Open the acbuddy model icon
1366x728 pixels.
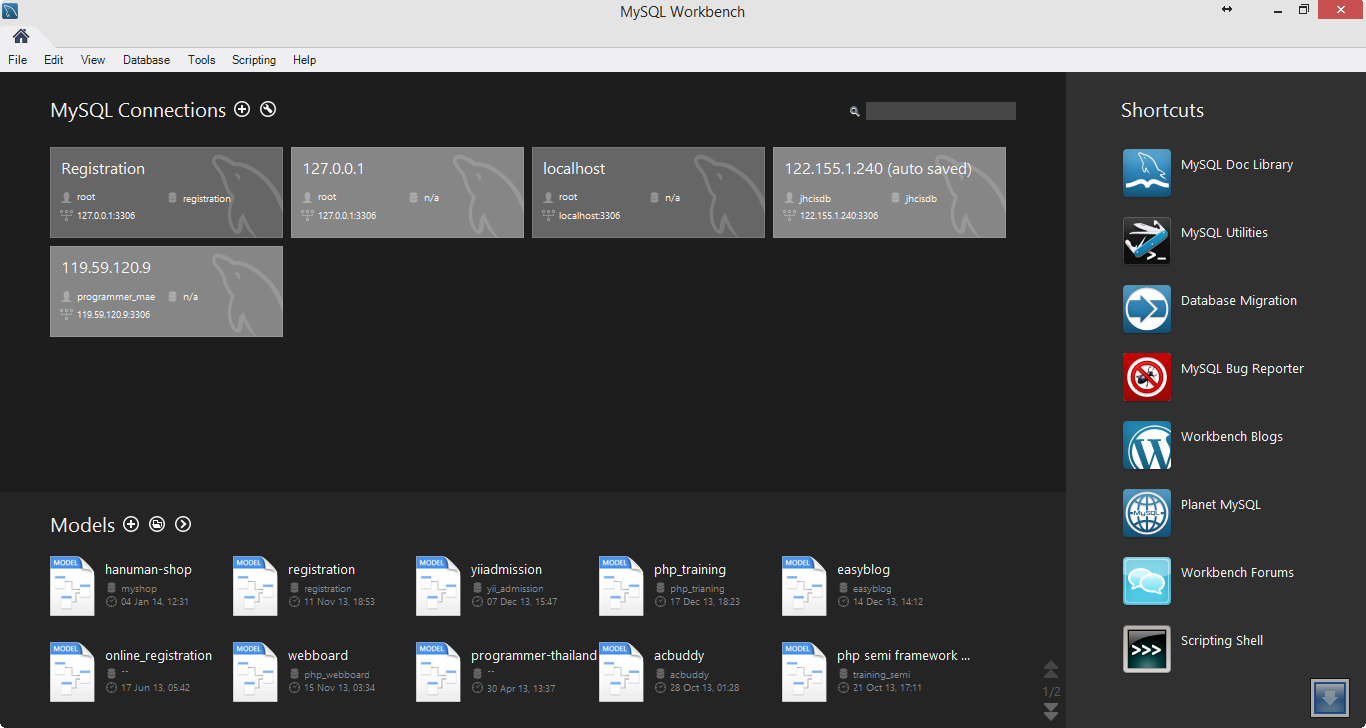(x=621, y=672)
